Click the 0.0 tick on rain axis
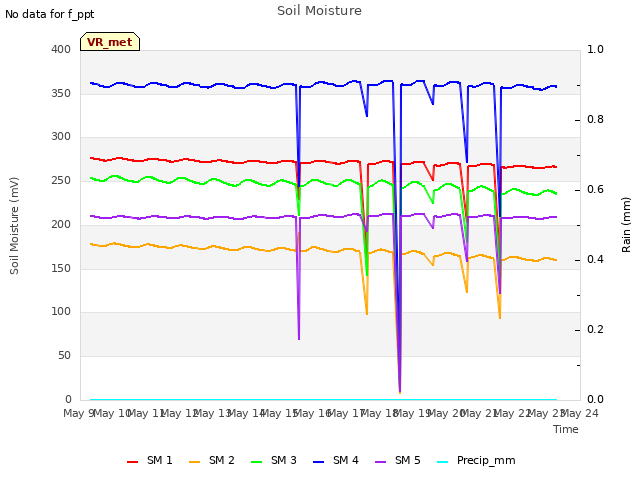640x480 pixels. click(595, 400)
